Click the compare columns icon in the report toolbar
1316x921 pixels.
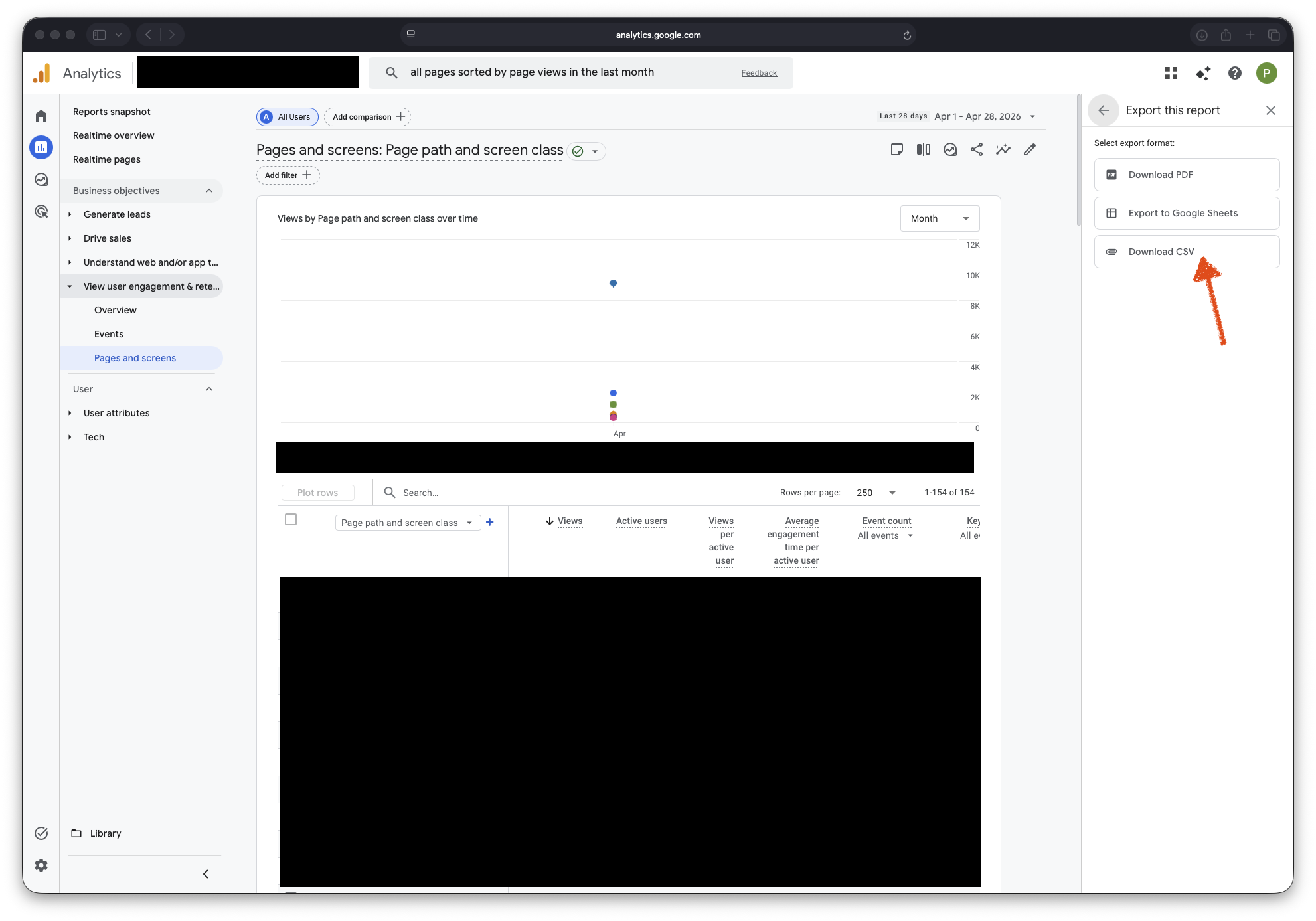click(923, 149)
